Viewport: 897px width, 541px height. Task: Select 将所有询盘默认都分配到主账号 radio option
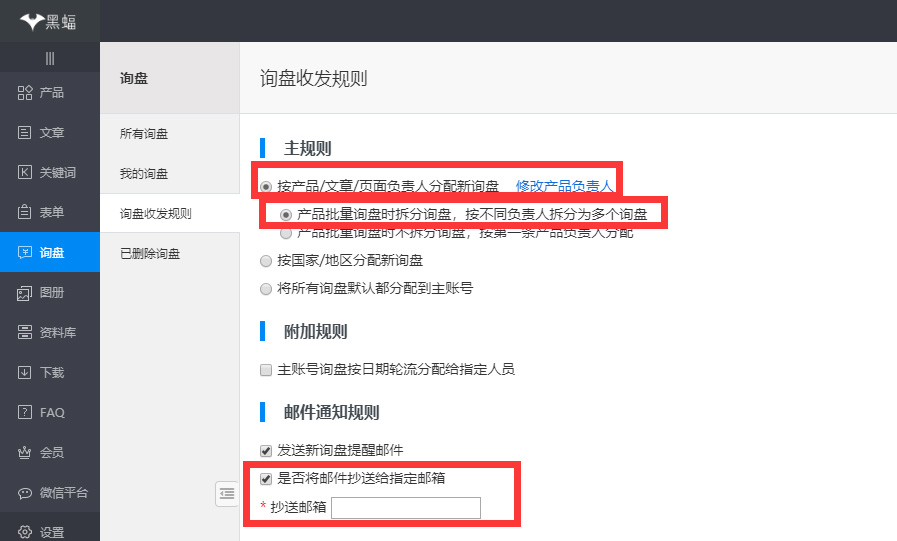266,289
